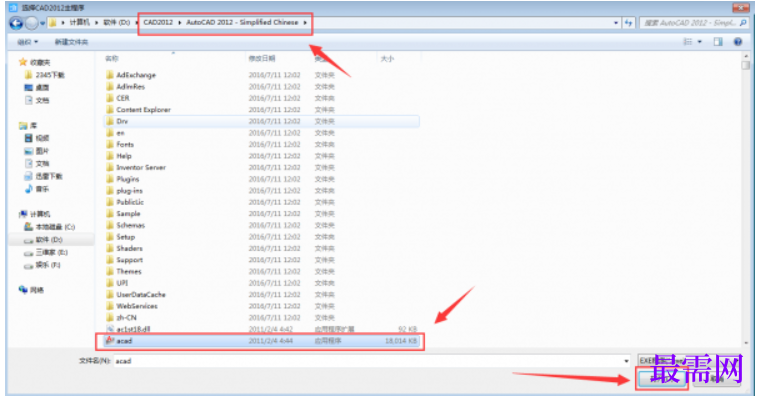The height and width of the screenshot is (400, 762).
Task: Open the help question mark icon
Action: (738, 42)
